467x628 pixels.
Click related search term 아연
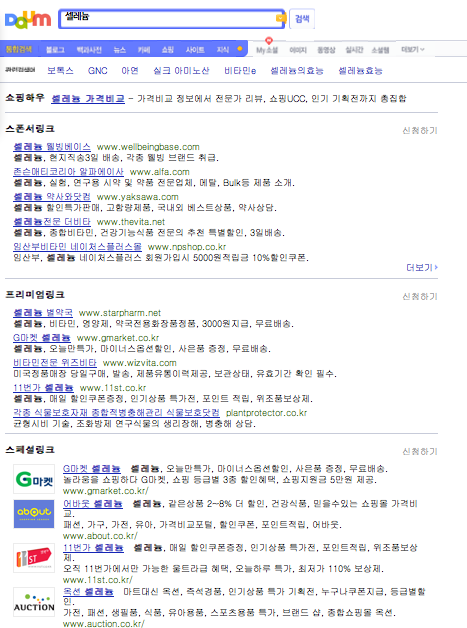click(130, 71)
